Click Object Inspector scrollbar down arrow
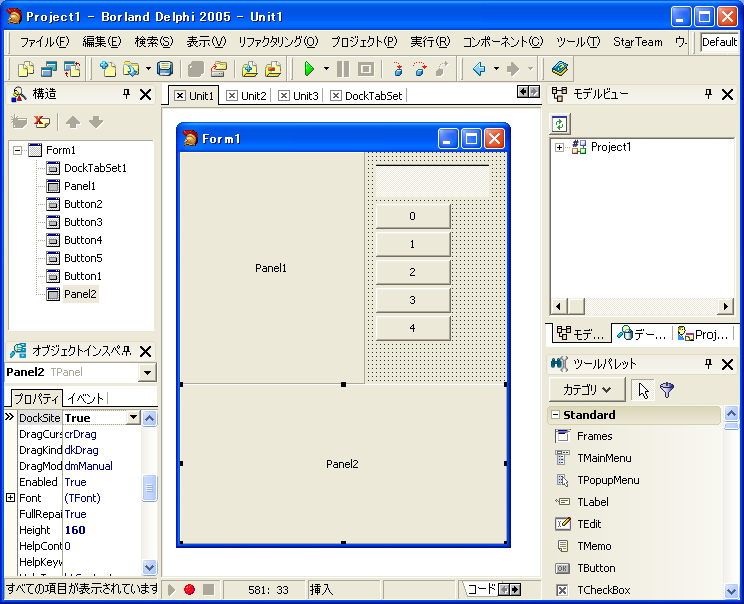Screen dimensions: 744x604 click(x=149, y=567)
